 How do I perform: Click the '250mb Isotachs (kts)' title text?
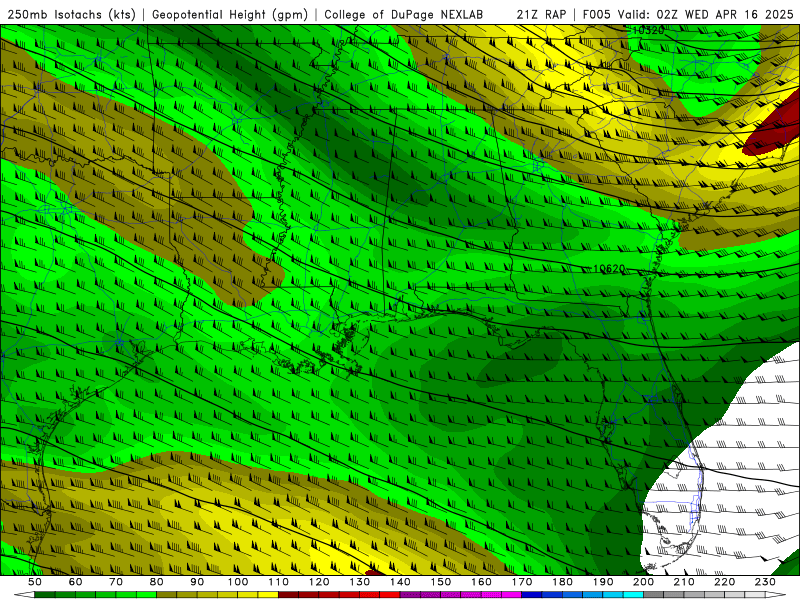pyautogui.click(x=71, y=15)
